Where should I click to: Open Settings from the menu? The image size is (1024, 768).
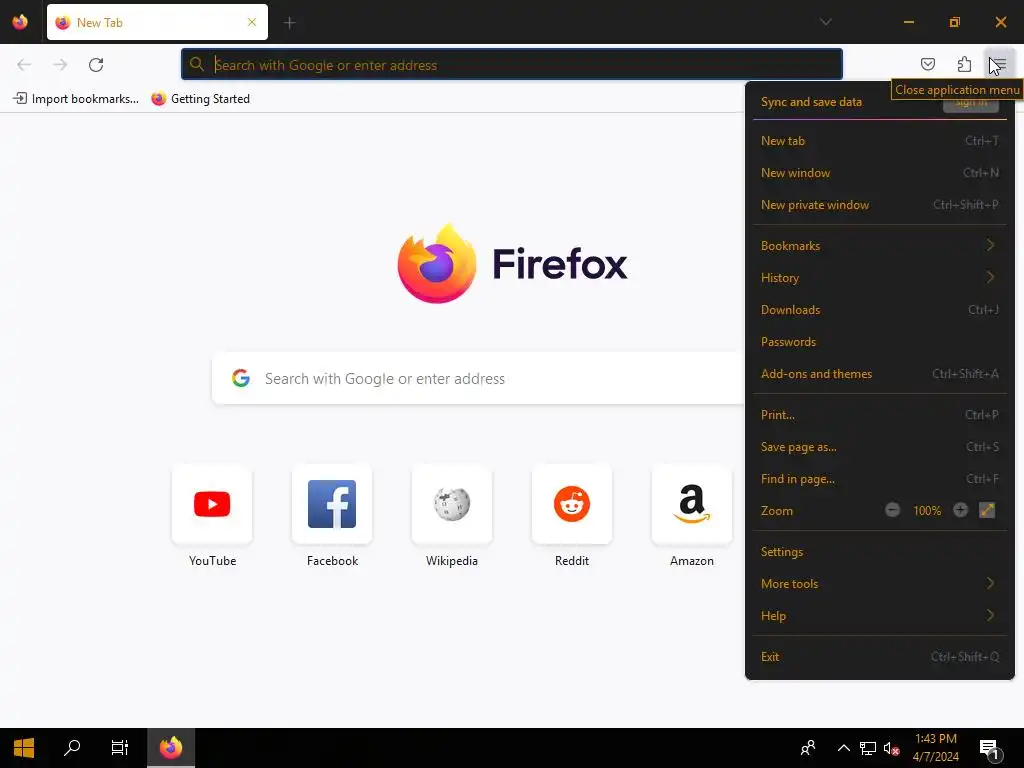[880, 552]
